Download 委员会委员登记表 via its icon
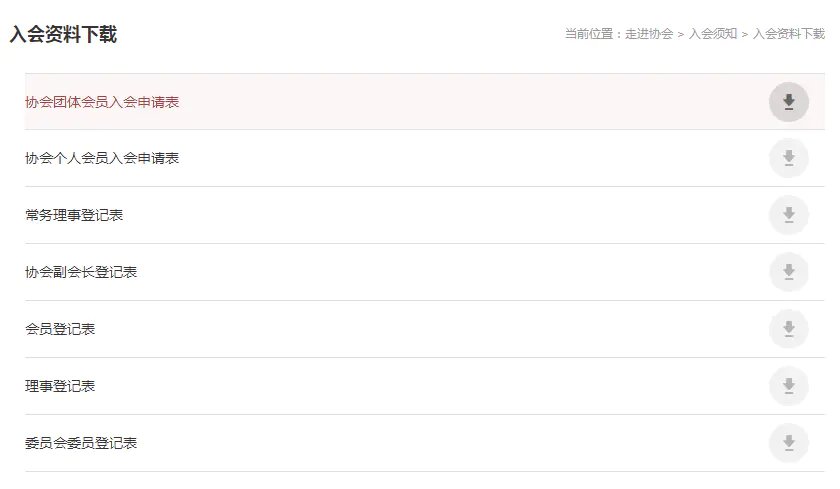The image size is (840, 489). pos(789,443)
